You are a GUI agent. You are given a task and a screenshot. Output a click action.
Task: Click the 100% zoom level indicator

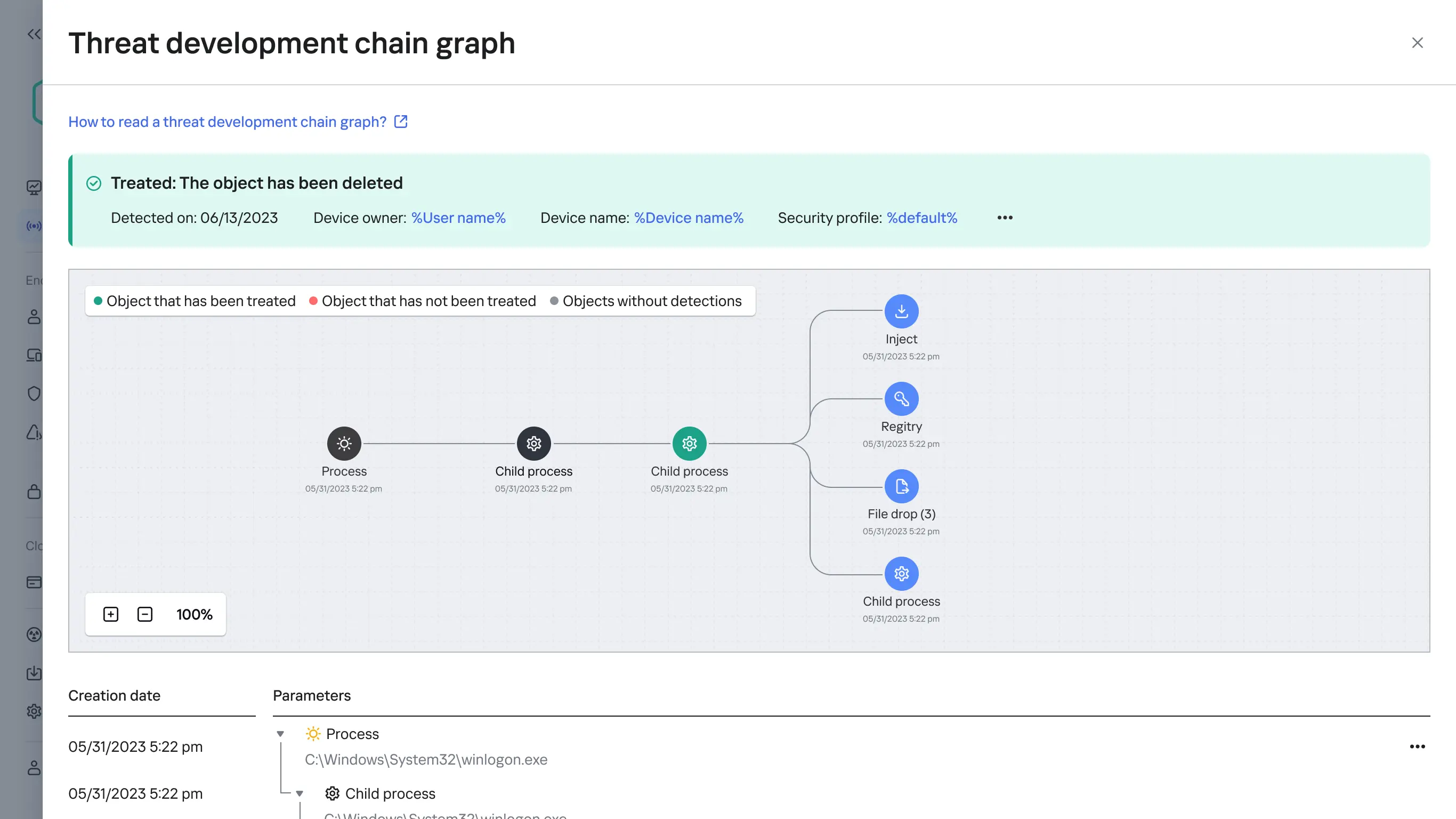194,614
